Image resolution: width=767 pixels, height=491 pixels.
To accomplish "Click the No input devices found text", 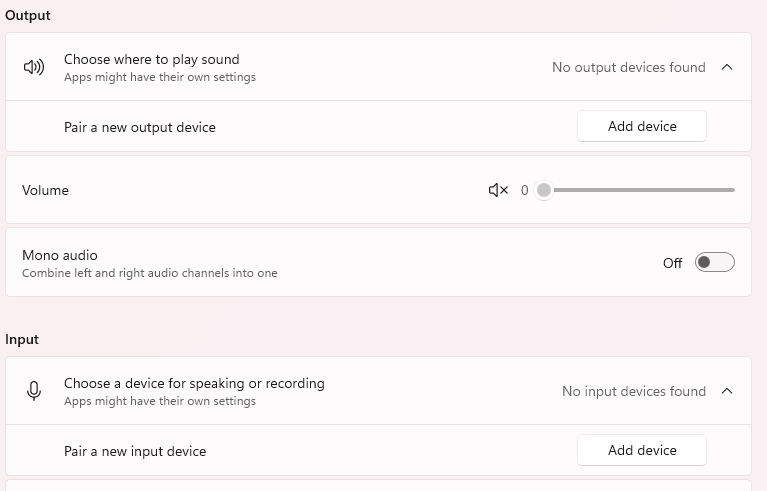I will [633, 391].
